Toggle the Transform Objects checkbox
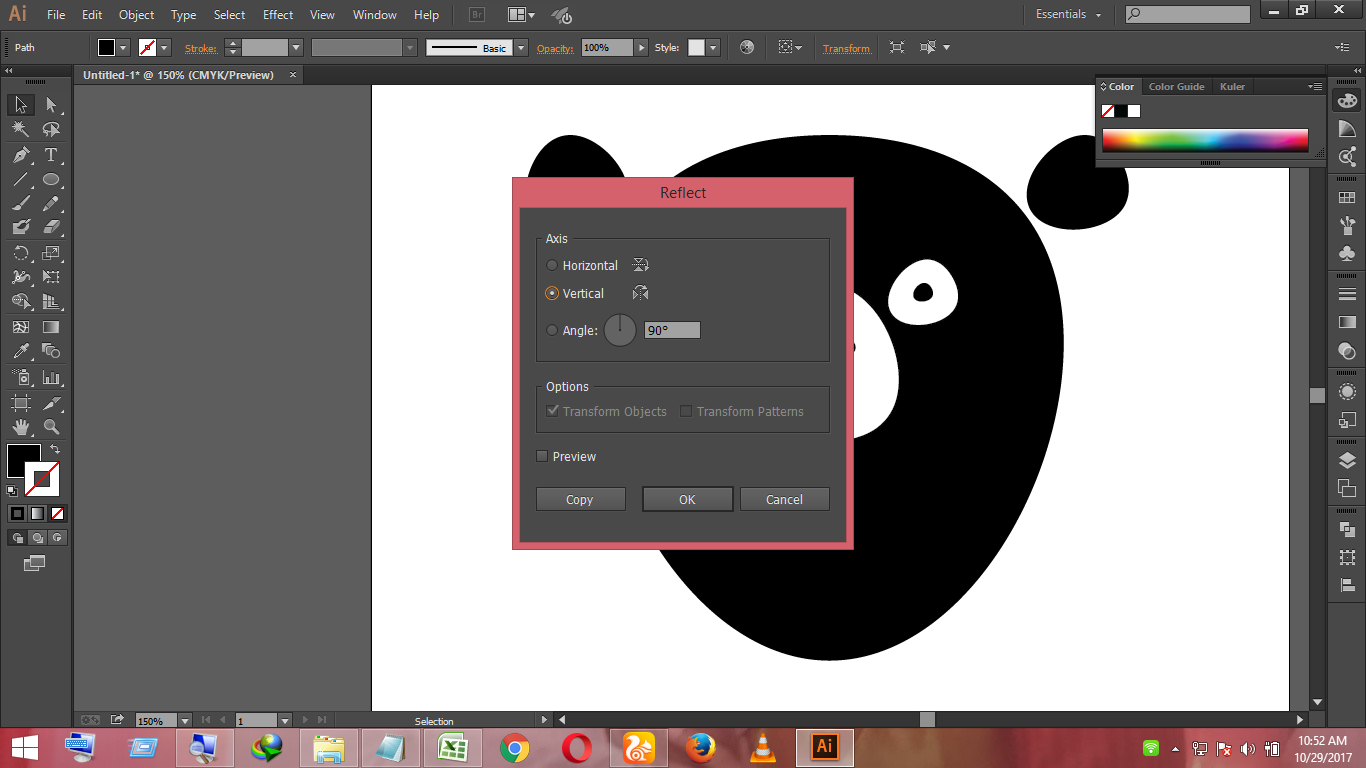Screen dimensions: 1366x768 coord(552,411)
